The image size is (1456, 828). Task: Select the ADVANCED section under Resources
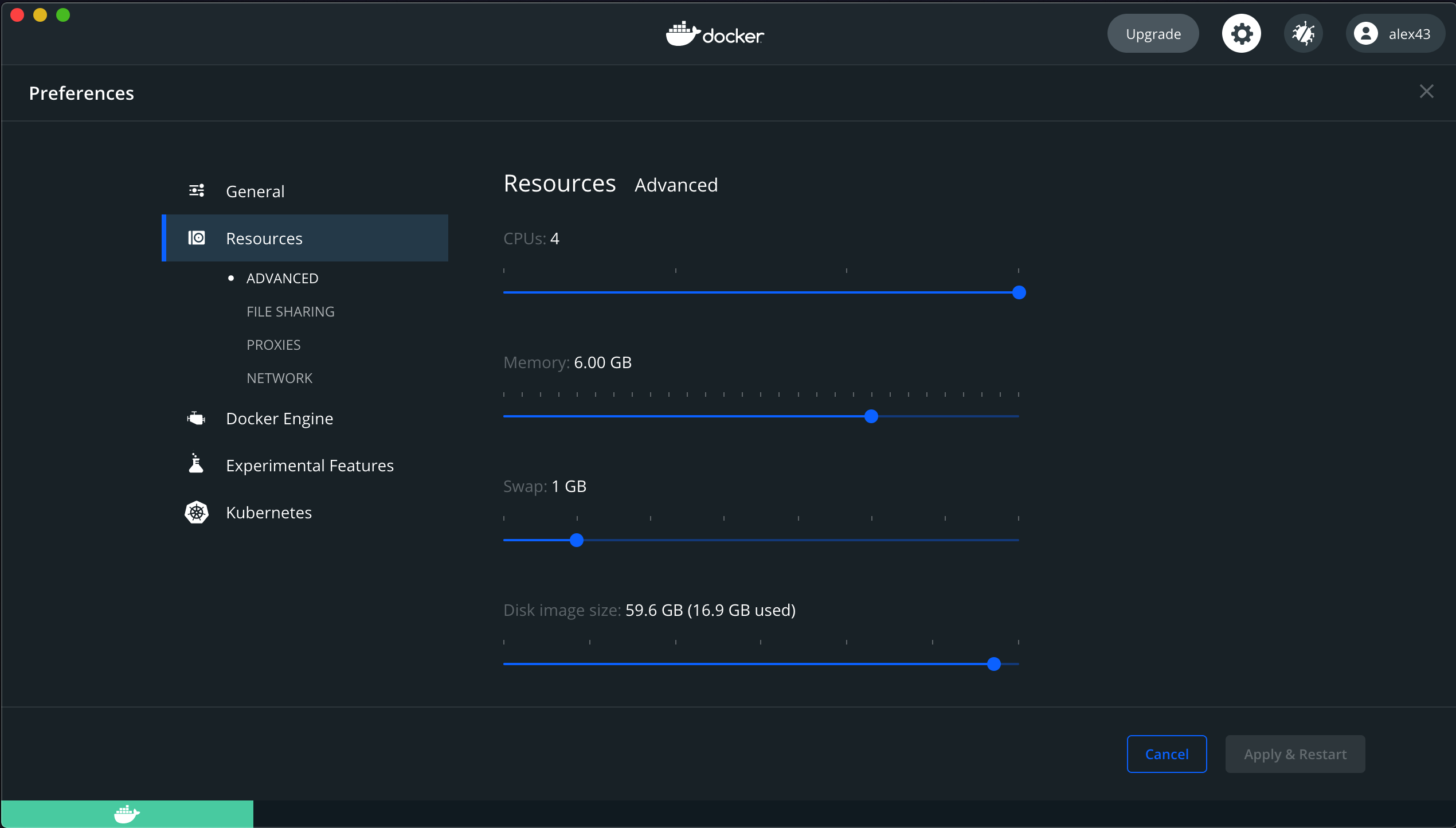coord(282,278)
